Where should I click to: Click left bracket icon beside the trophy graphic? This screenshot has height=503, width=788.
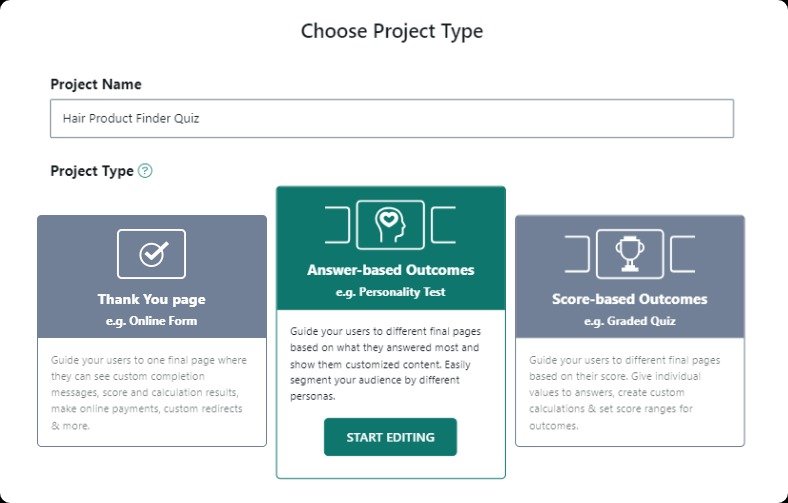pos(577,254)
